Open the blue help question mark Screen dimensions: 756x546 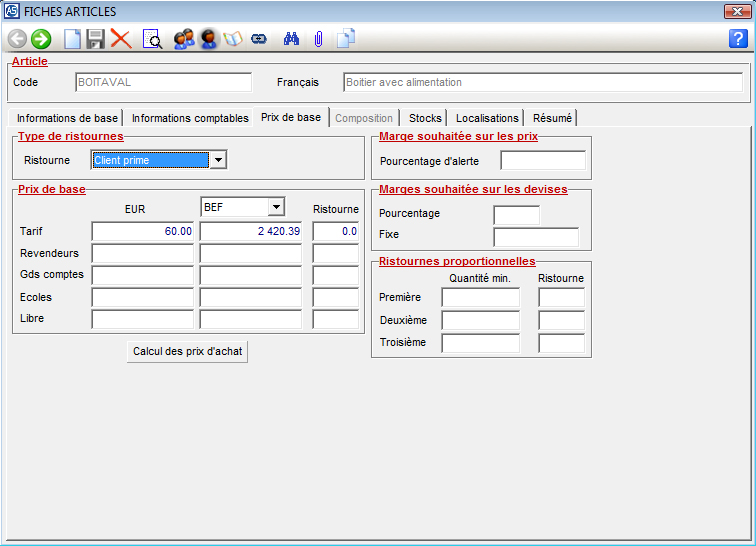[x=738, y=39]
